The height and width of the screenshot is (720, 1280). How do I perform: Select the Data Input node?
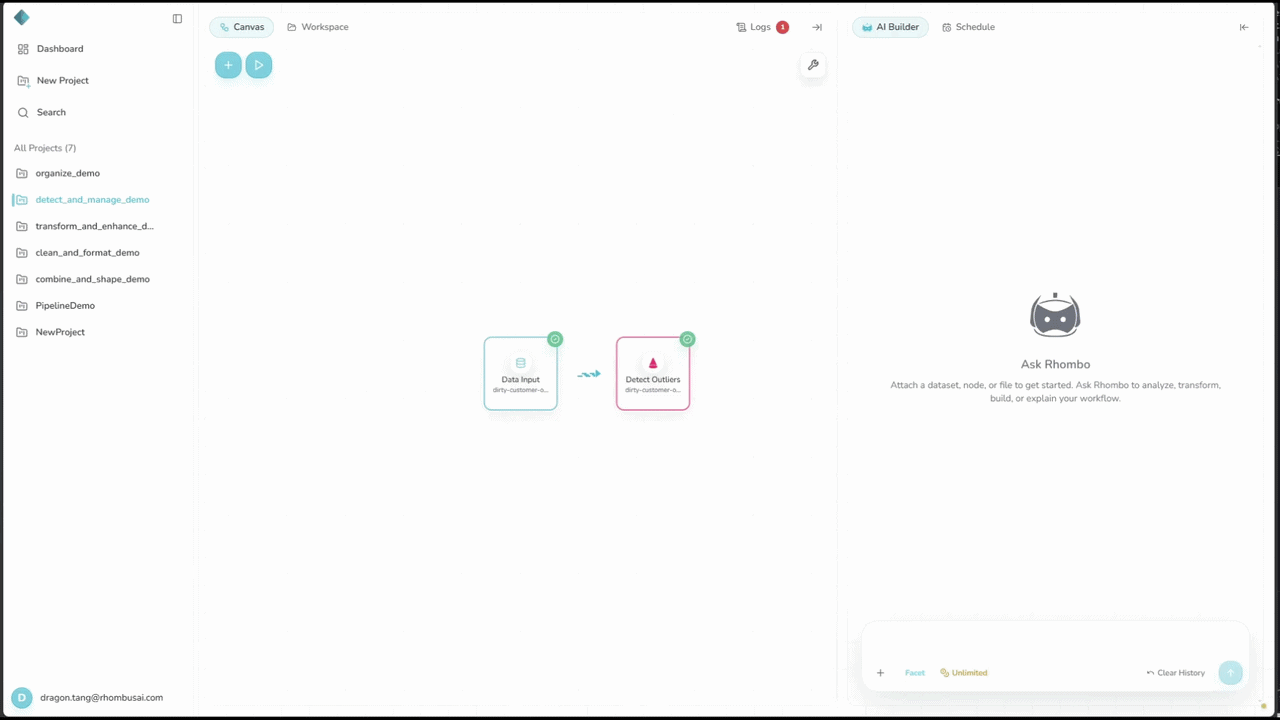coord(520,373)
